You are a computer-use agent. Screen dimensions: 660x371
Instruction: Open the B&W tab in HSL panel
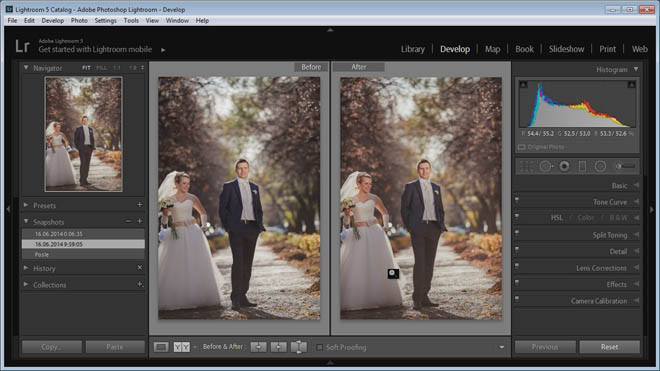coord(618,218)
